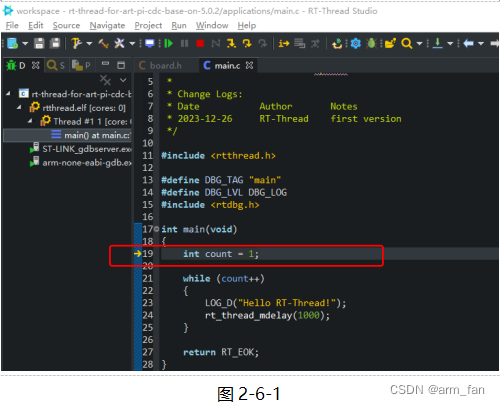Switch to the Project explorer tab
Screen dimensions: 500x405
click(x=81, y=65)
